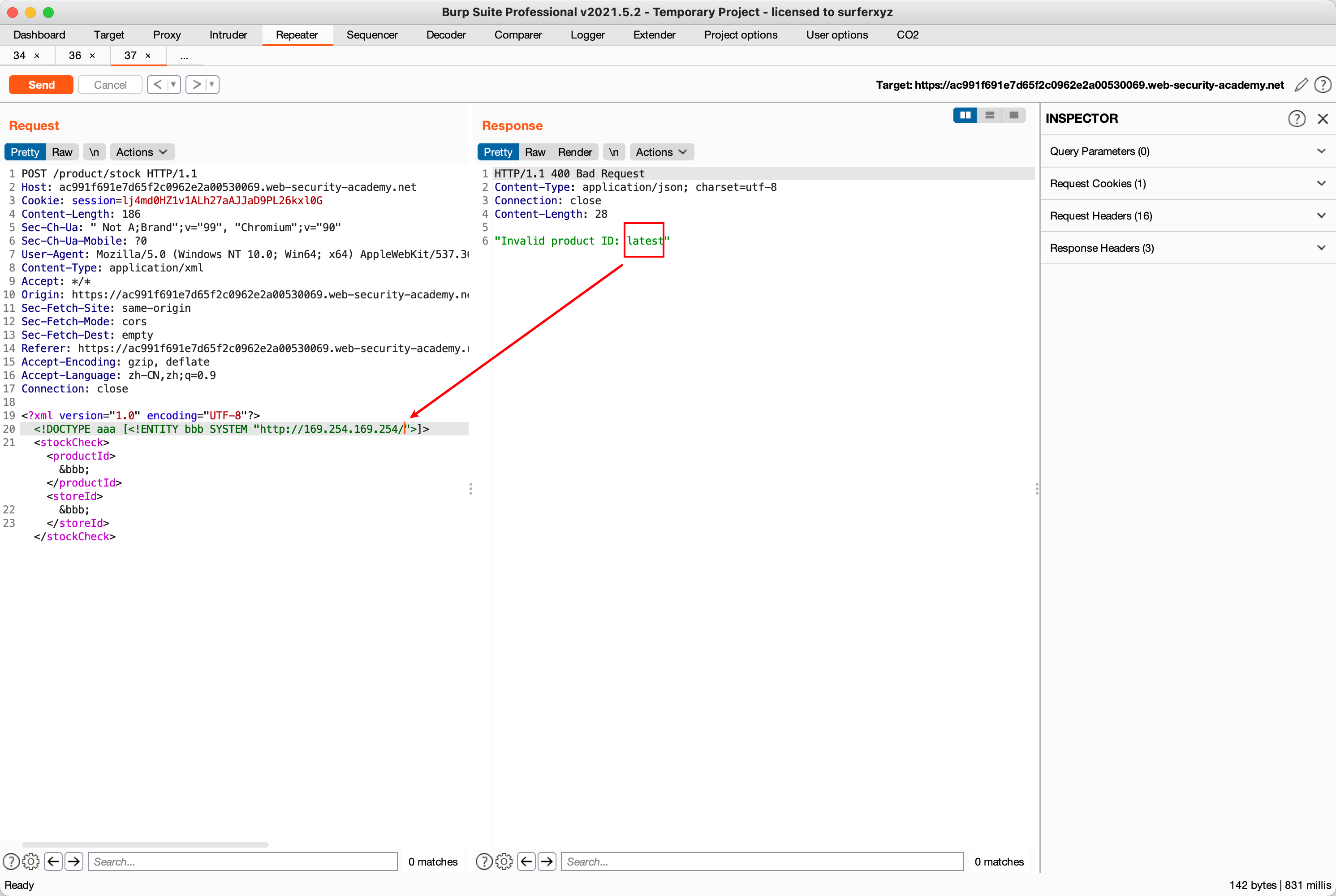Switch request view to Raw
The image size is (1336, 896).
[x=62, y=152]
